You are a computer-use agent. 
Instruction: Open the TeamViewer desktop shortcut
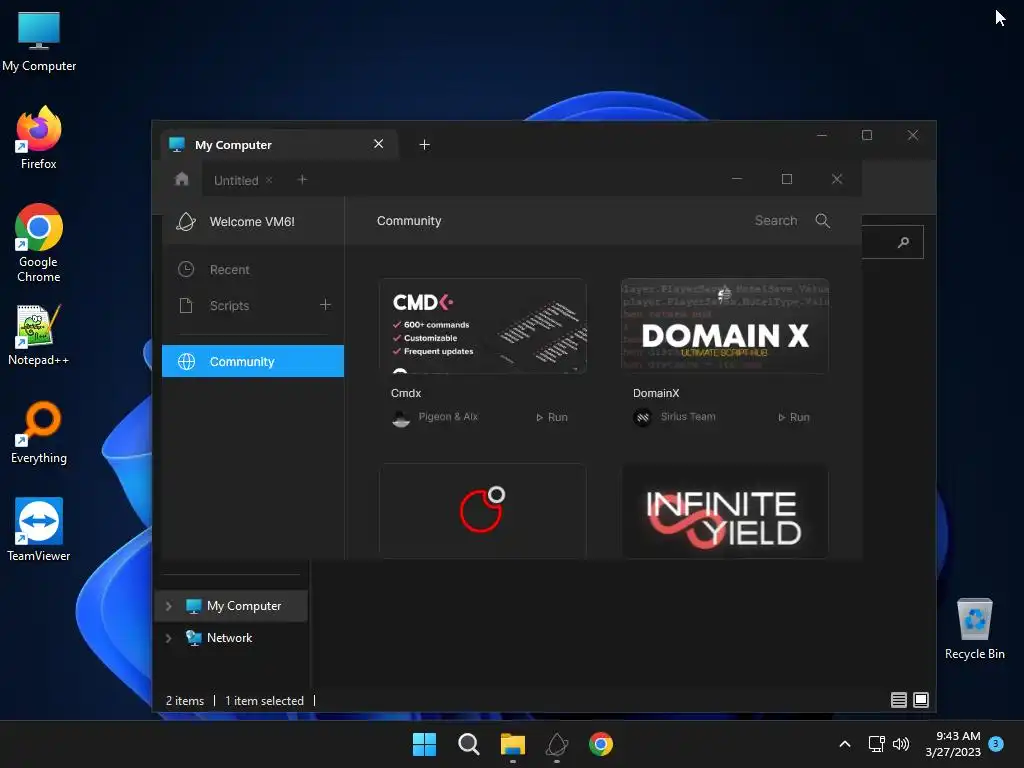39,530
